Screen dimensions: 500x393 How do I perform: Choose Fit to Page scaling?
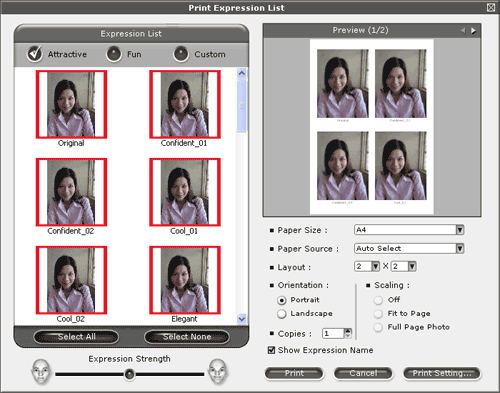click(378, 314)
